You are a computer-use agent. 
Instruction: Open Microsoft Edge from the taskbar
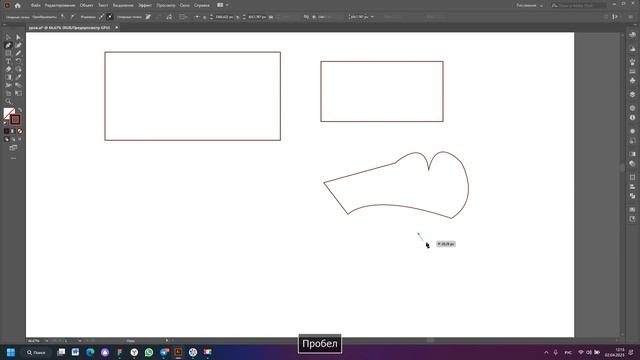tap(90, 352)
